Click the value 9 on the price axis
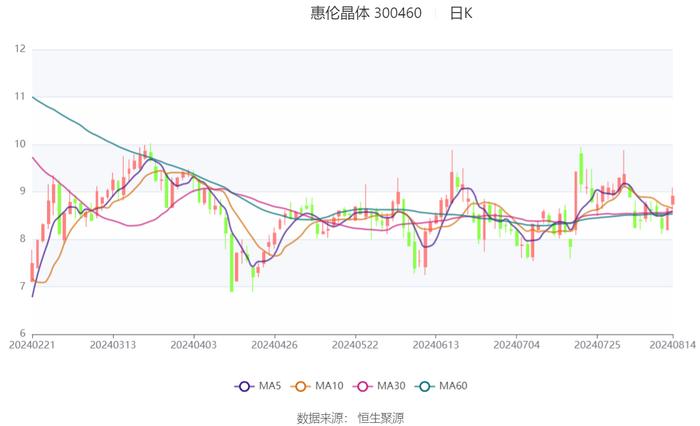 click(x=22, y=191)
